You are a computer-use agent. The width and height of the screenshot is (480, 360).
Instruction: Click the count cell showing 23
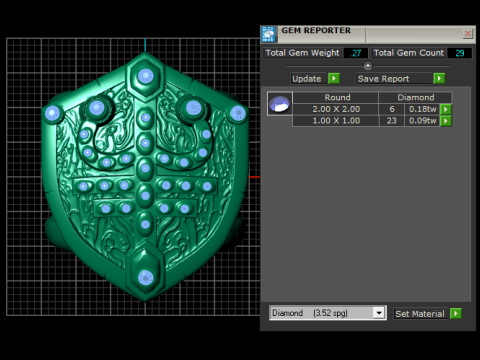click(392, 121)
